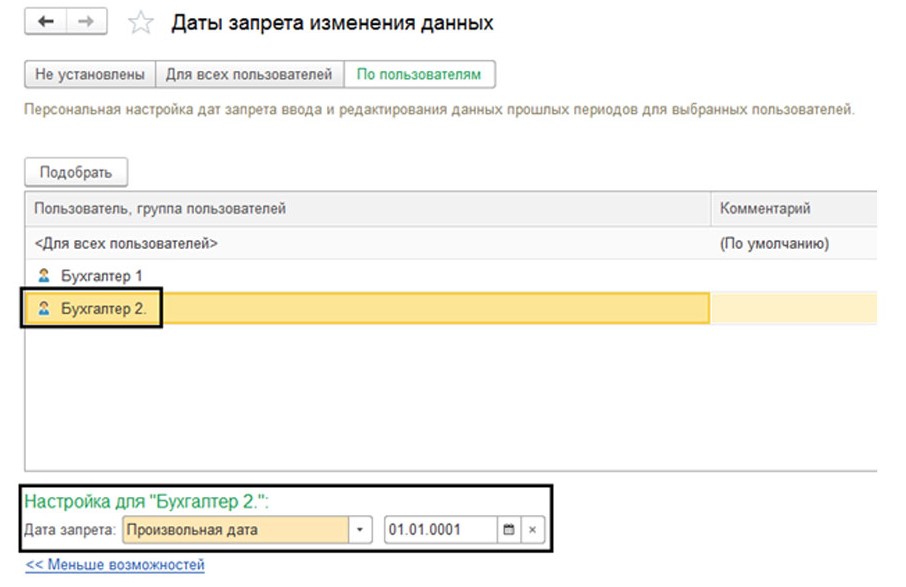
Task: Select the По пользователям option
Action: click(x=419, y=75)
